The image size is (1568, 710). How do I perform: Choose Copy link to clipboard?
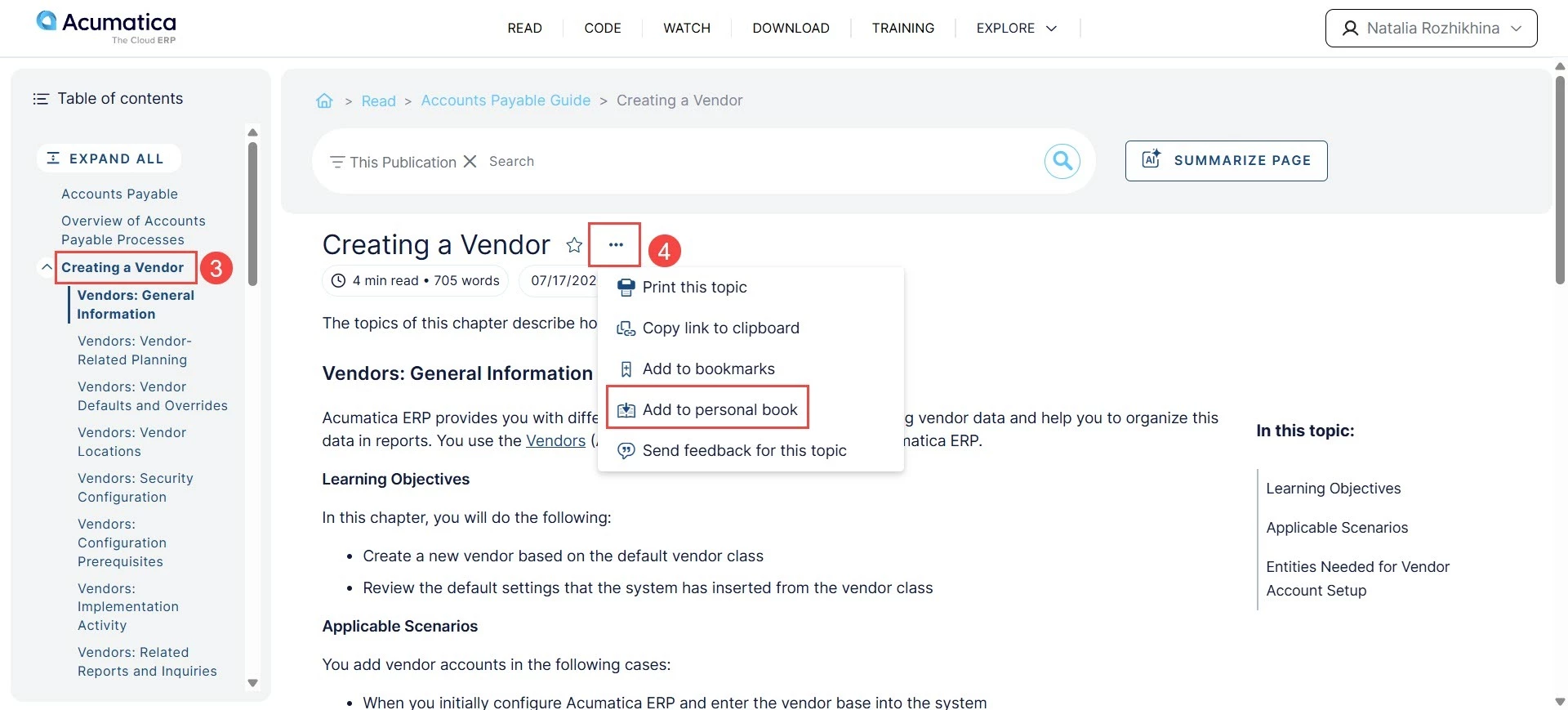[x=751, y=328]
